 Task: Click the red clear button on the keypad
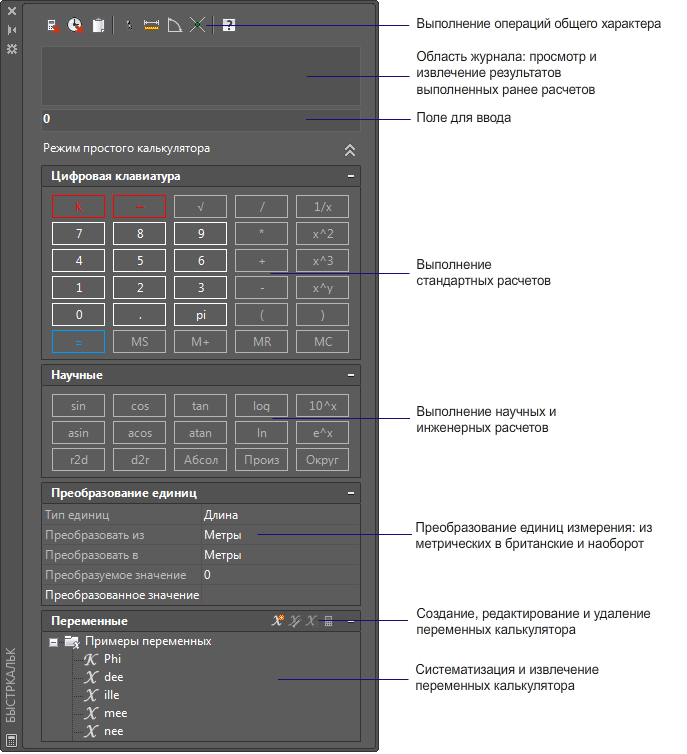[78, 207]
